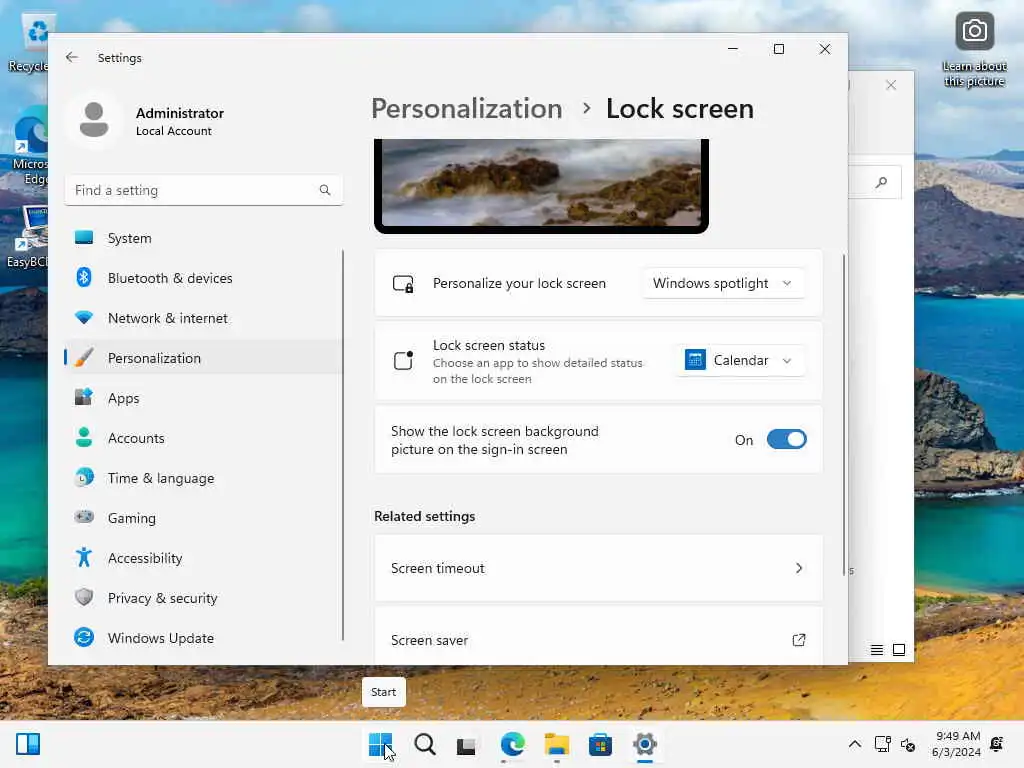
Task: Click the Apps icon in sidebar
Action: (x=84, y=398)
